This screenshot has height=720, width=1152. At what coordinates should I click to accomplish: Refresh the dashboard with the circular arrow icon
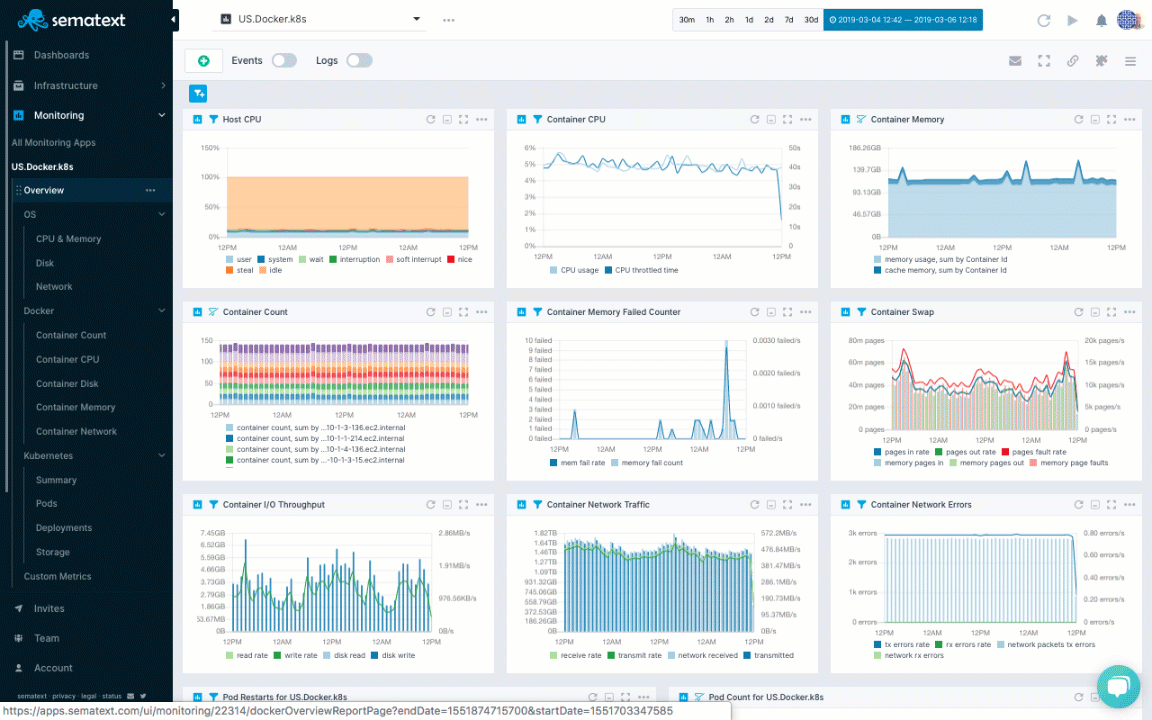[1044, 19]
